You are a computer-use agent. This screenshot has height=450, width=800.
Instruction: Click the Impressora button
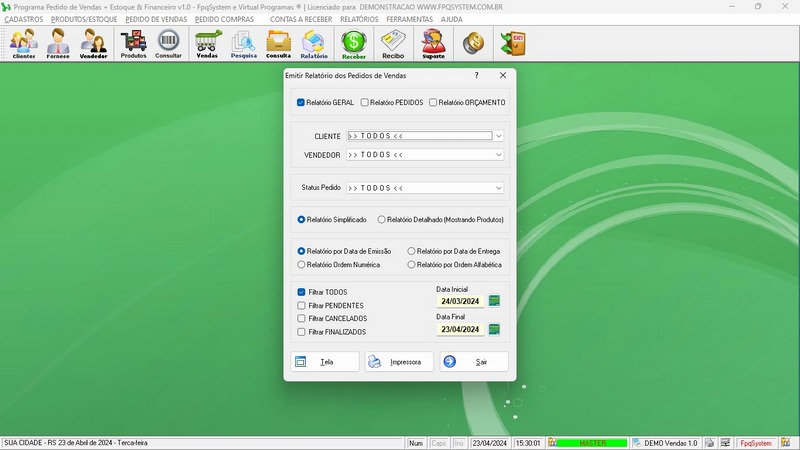[399, 362]
